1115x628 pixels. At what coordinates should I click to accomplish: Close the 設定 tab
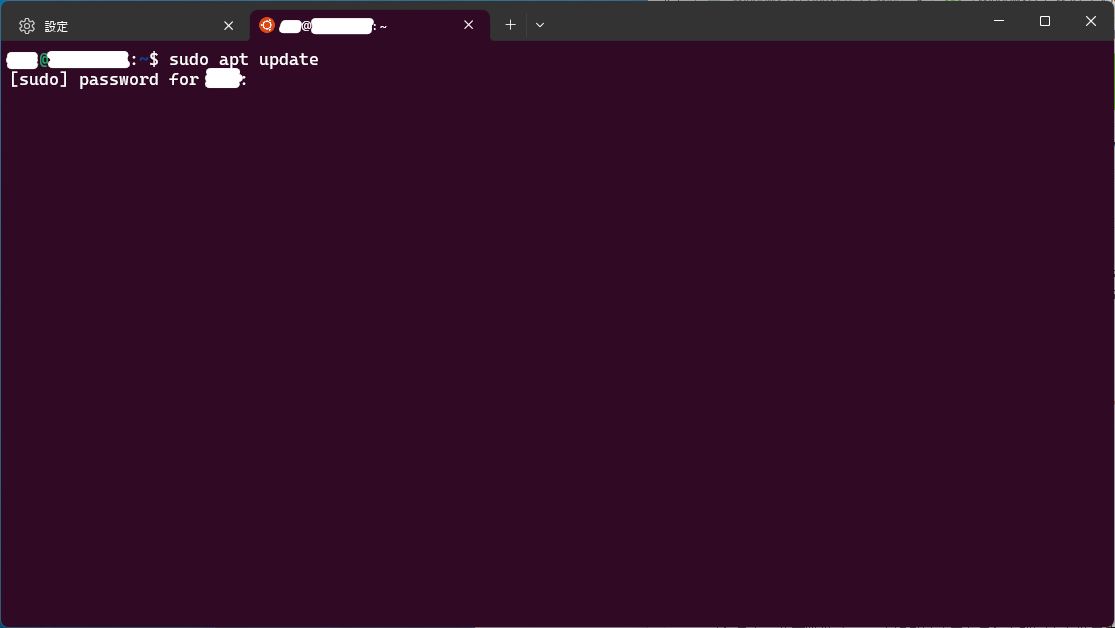(x=228, y=25)
